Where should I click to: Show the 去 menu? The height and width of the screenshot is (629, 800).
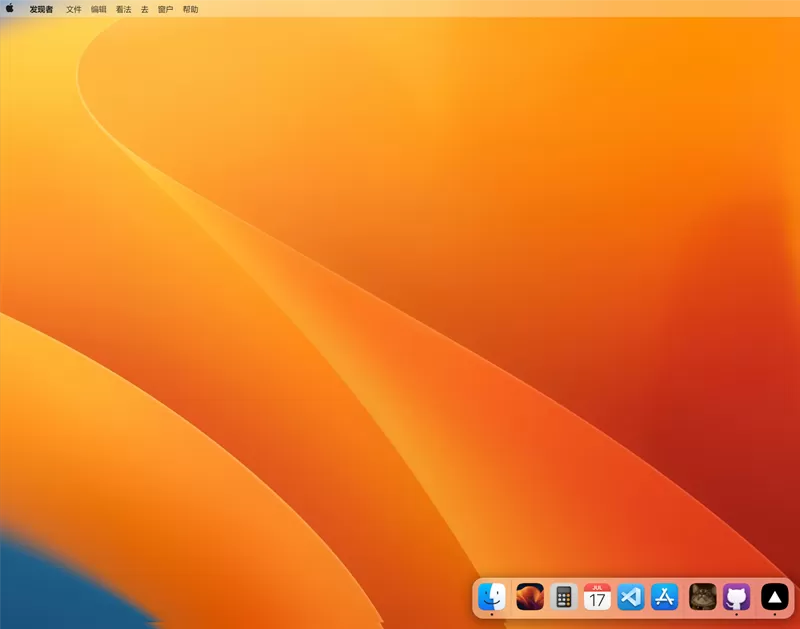tap(144, 9)
